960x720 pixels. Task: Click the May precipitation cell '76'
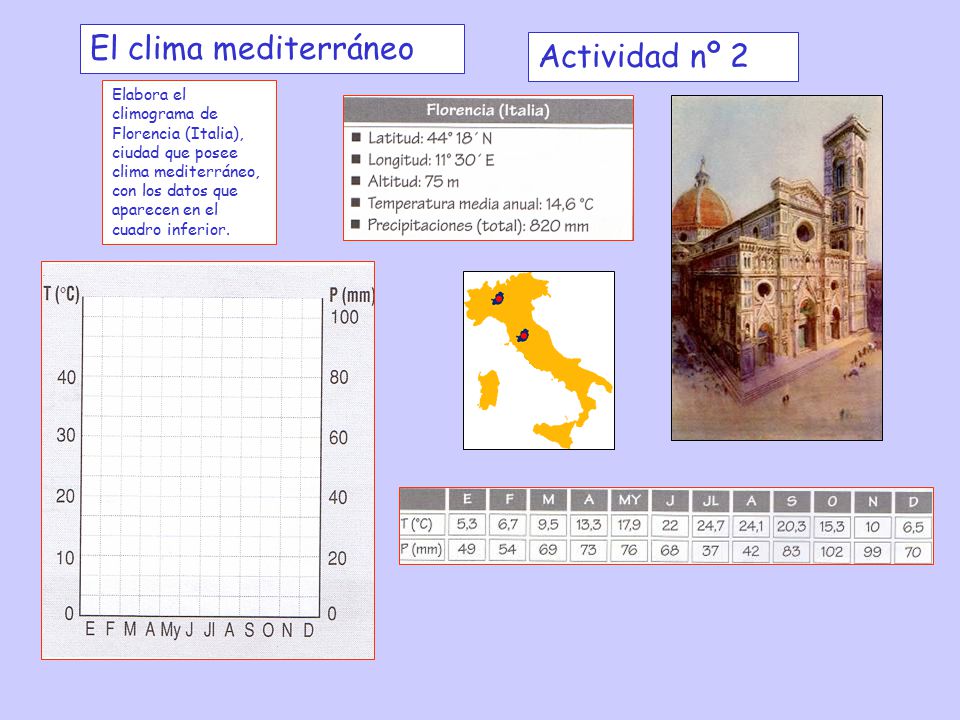pos(629,550)
